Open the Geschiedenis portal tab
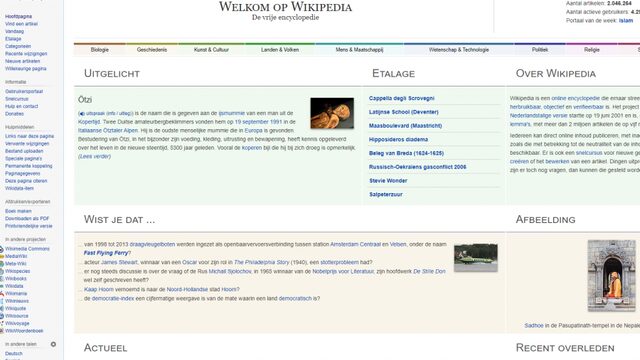The width and height of the screenshot is (640, 360). tap(152, 50)
